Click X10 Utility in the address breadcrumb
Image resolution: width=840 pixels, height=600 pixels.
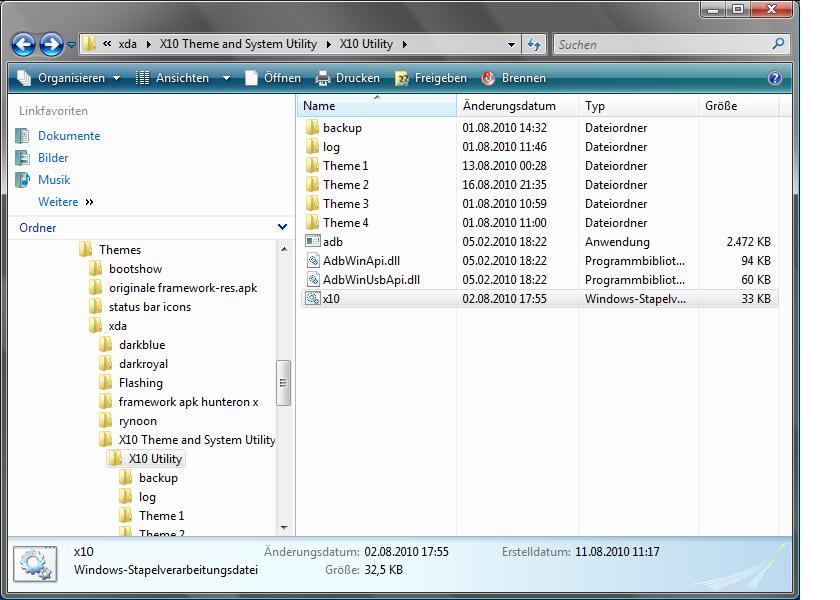click(366, 44)
